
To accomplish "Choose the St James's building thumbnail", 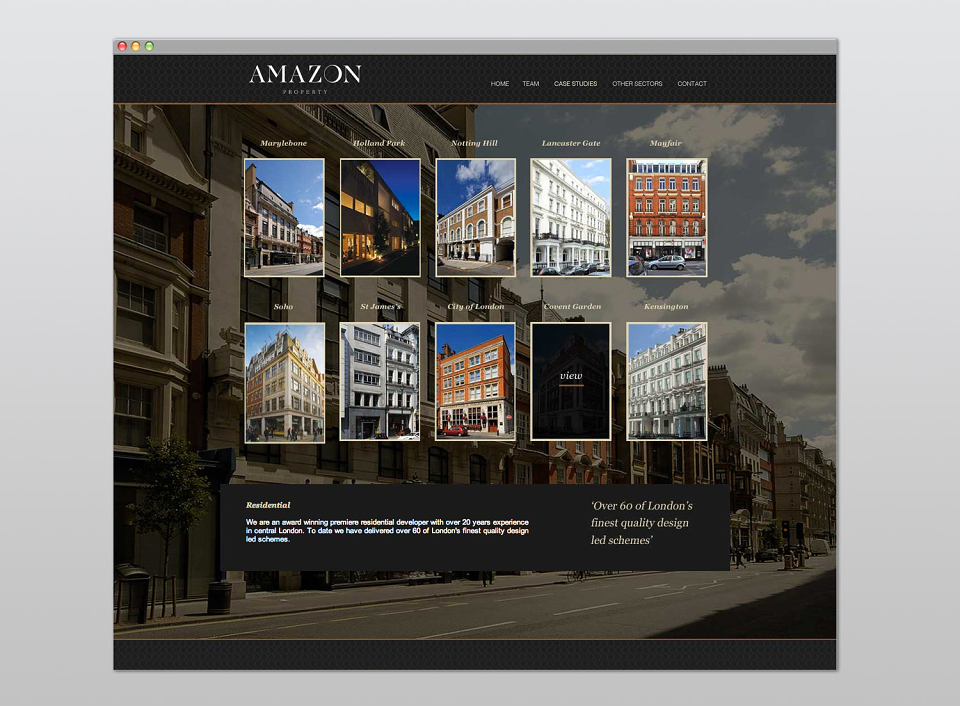I will click(x=380, y=381).
